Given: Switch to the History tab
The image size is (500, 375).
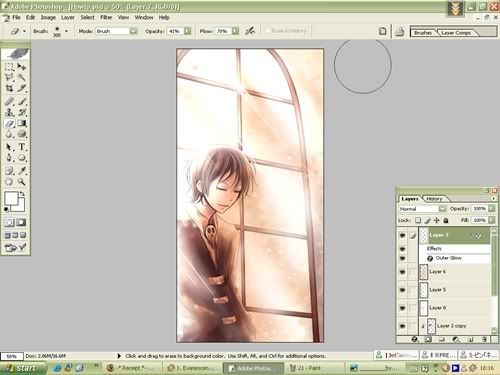Looking at the screenshot, I should [x=434, y=199].
